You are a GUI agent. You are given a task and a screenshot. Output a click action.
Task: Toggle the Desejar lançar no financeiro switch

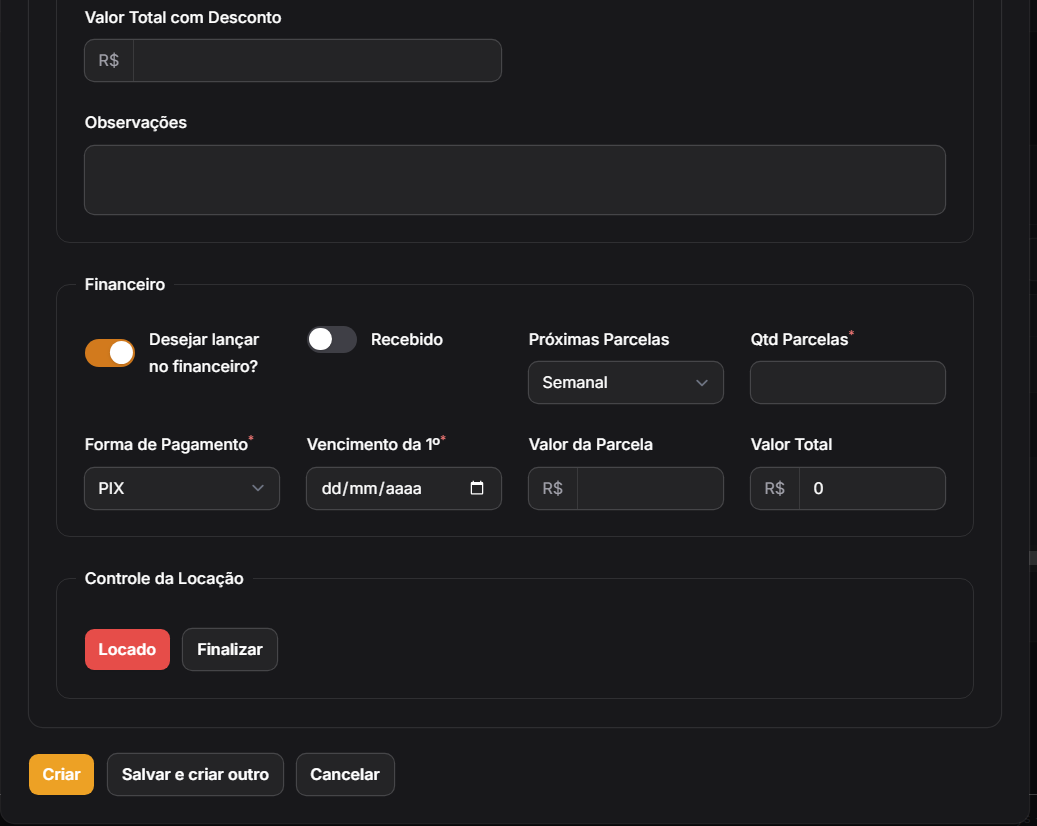click(110, 352)
